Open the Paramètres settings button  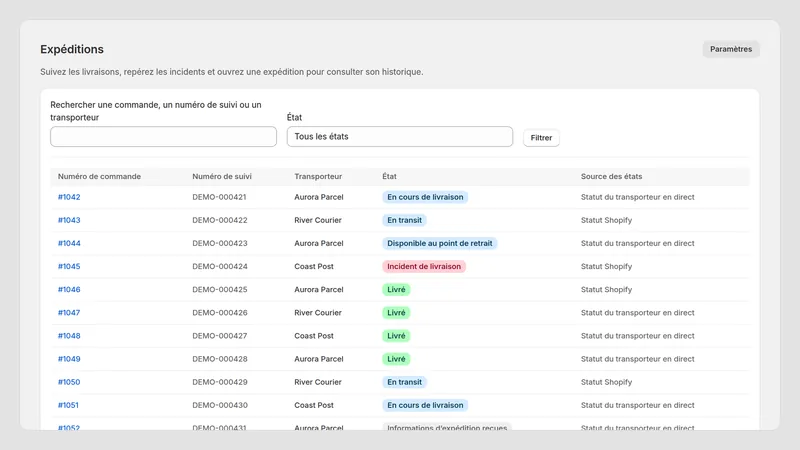[x=731, y=49]
